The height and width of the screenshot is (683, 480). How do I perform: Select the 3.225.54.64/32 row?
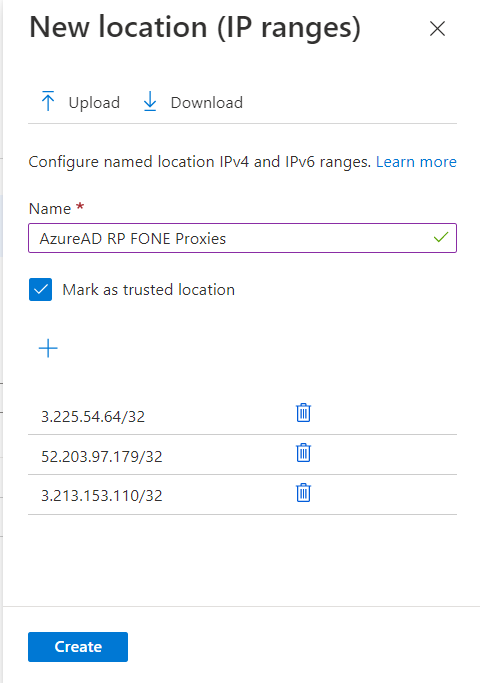click(x=242, y=415)
